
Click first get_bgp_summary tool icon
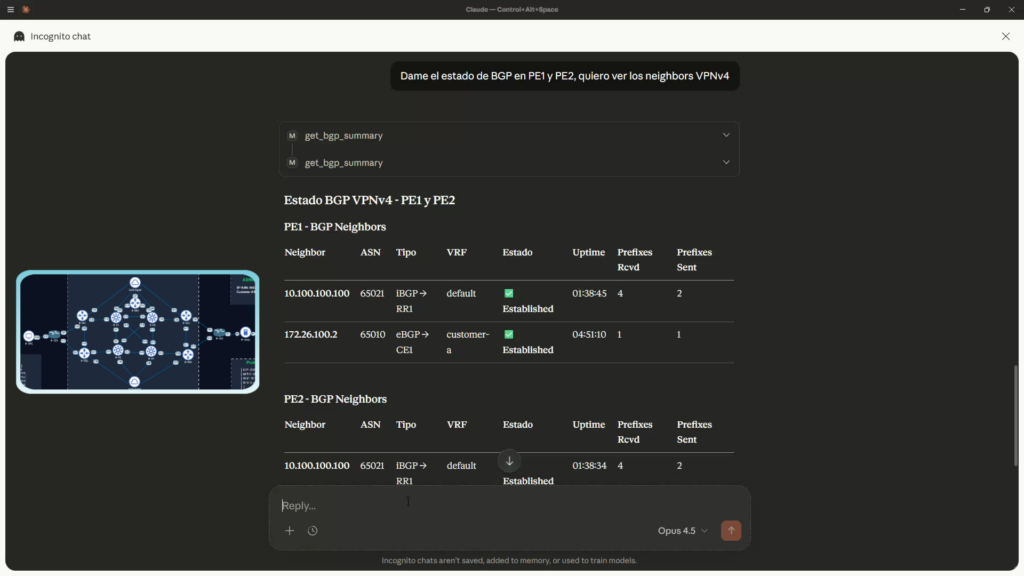(x=292, y=135)
